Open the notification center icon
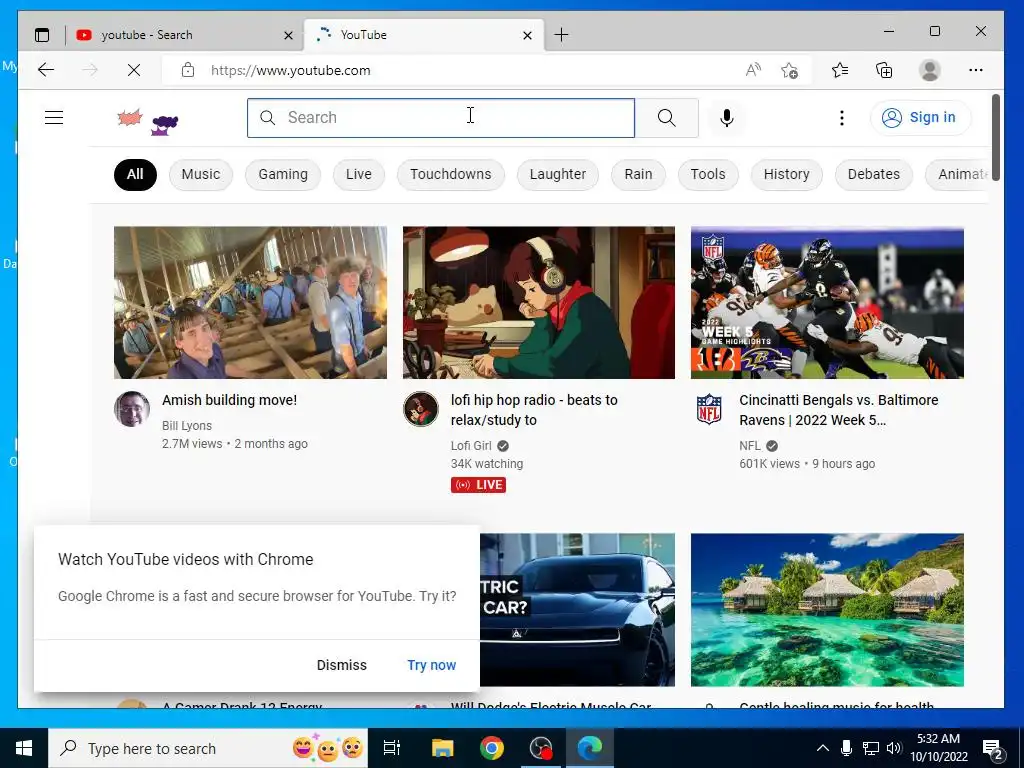1024x768 pixels. pos(992,749)
